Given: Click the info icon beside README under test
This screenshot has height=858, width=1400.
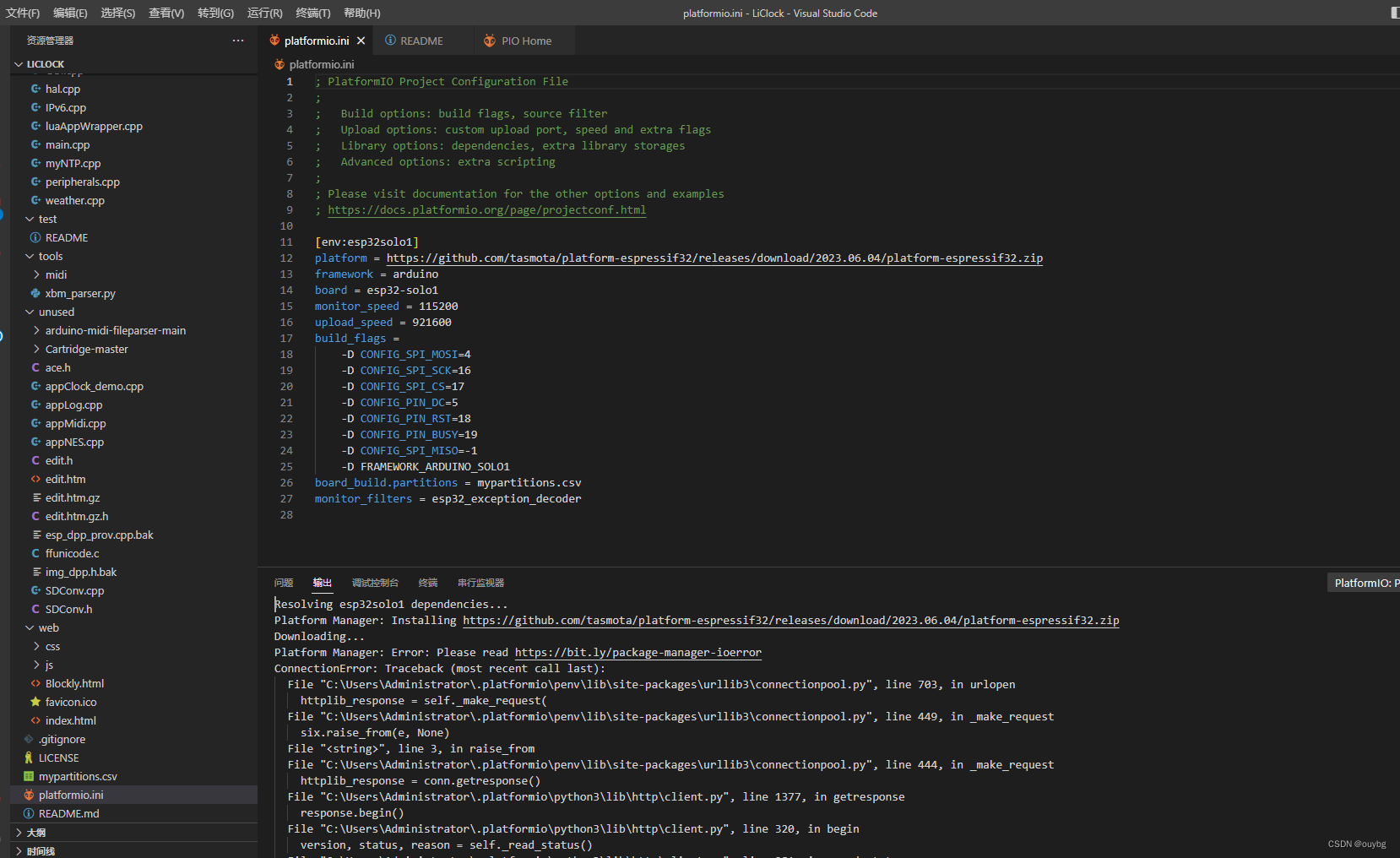Looking at the screenshot, I should (35, 237).
